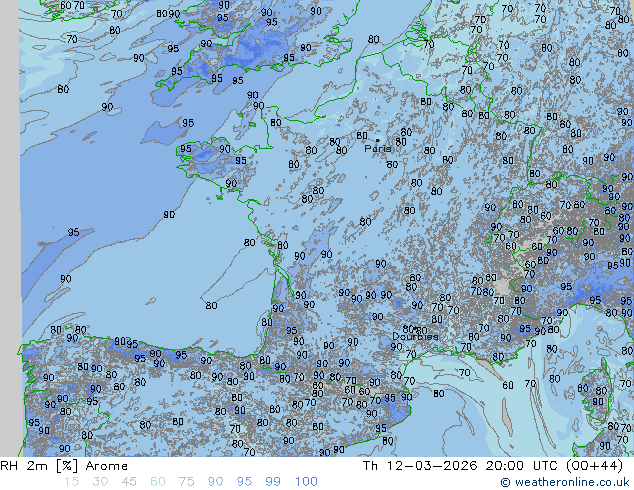Select the 60 legend value
Viewport: 634px width, 490px height.
click(x=158, y=482)
